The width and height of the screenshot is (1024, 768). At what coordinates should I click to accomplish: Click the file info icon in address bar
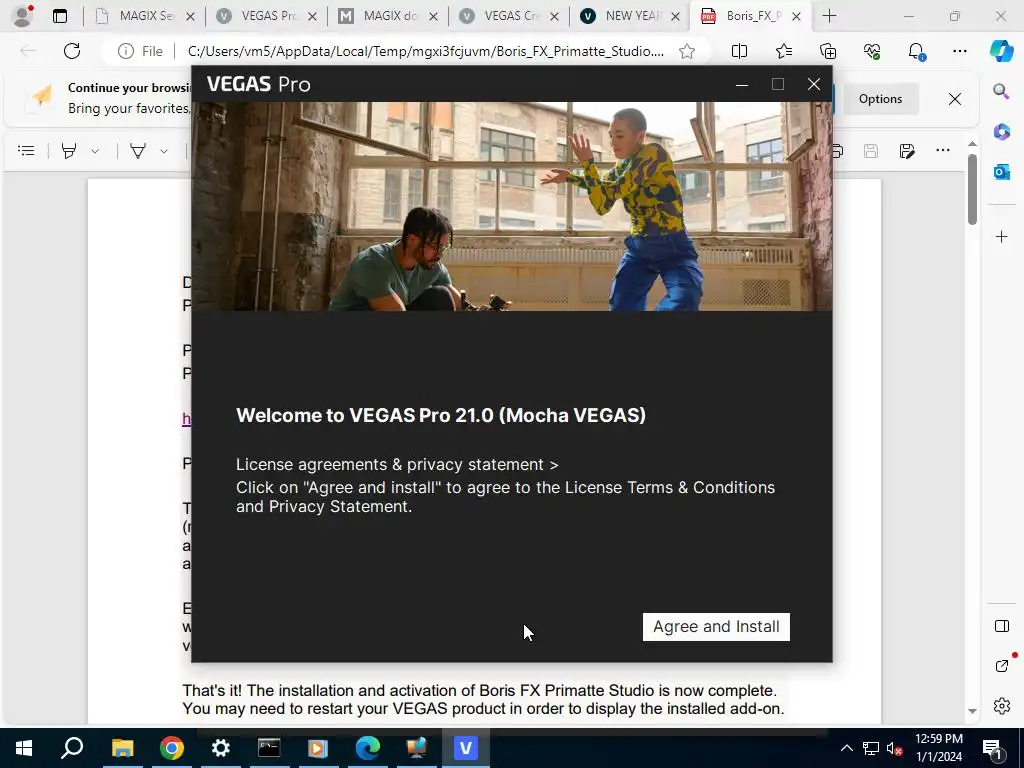click(x=126, y=51)
